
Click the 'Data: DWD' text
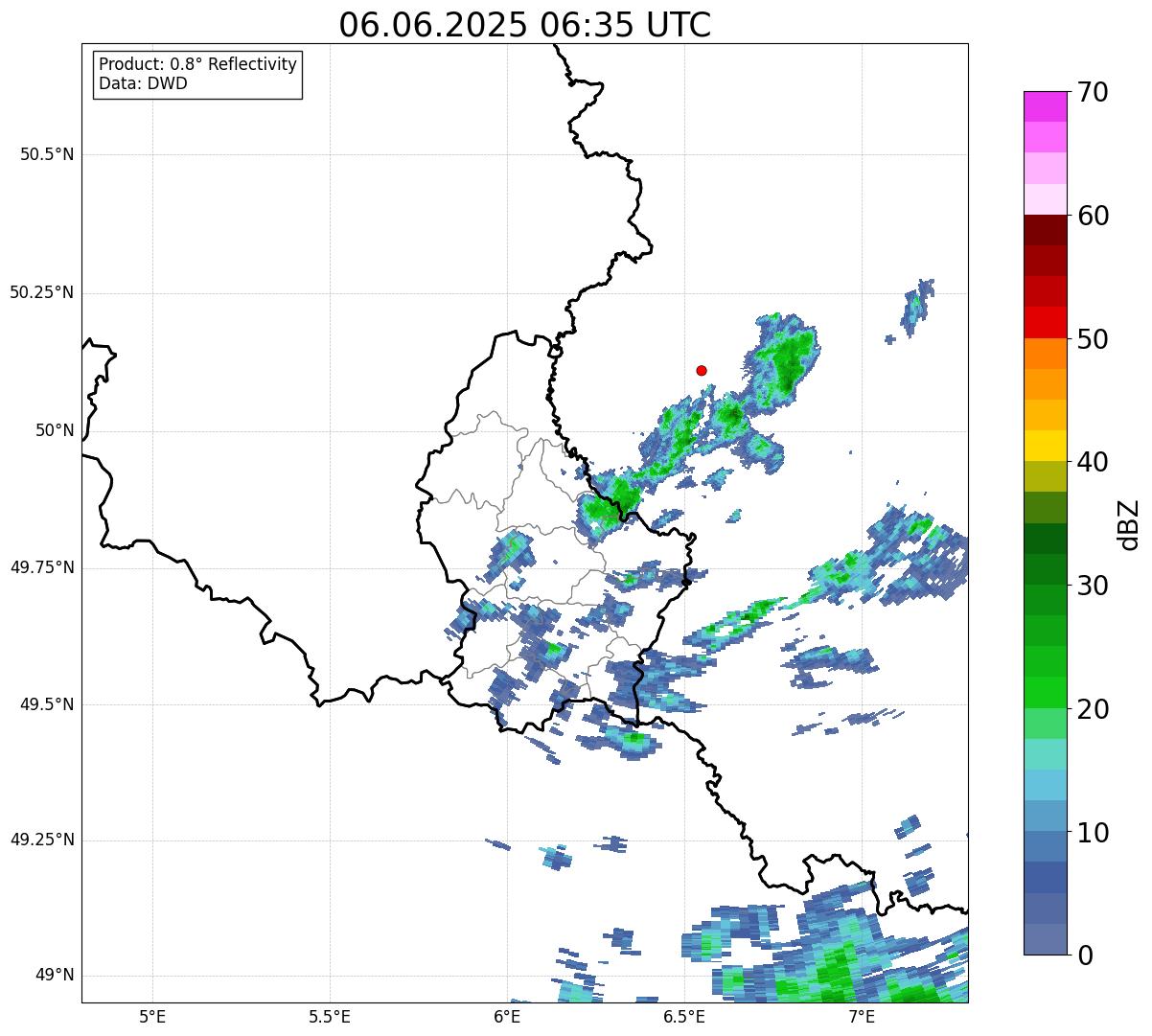[143, 83]
